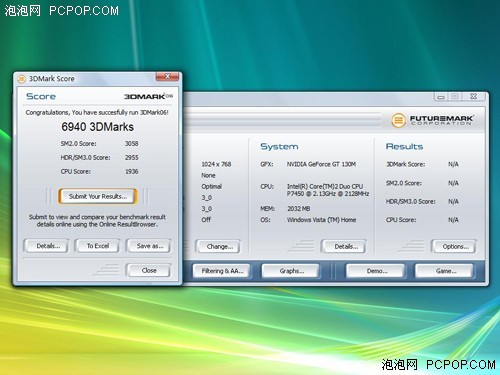Viewport: 500px width, 375px height.
Task: Click the main window maximize icon
Action: [455, 97]
